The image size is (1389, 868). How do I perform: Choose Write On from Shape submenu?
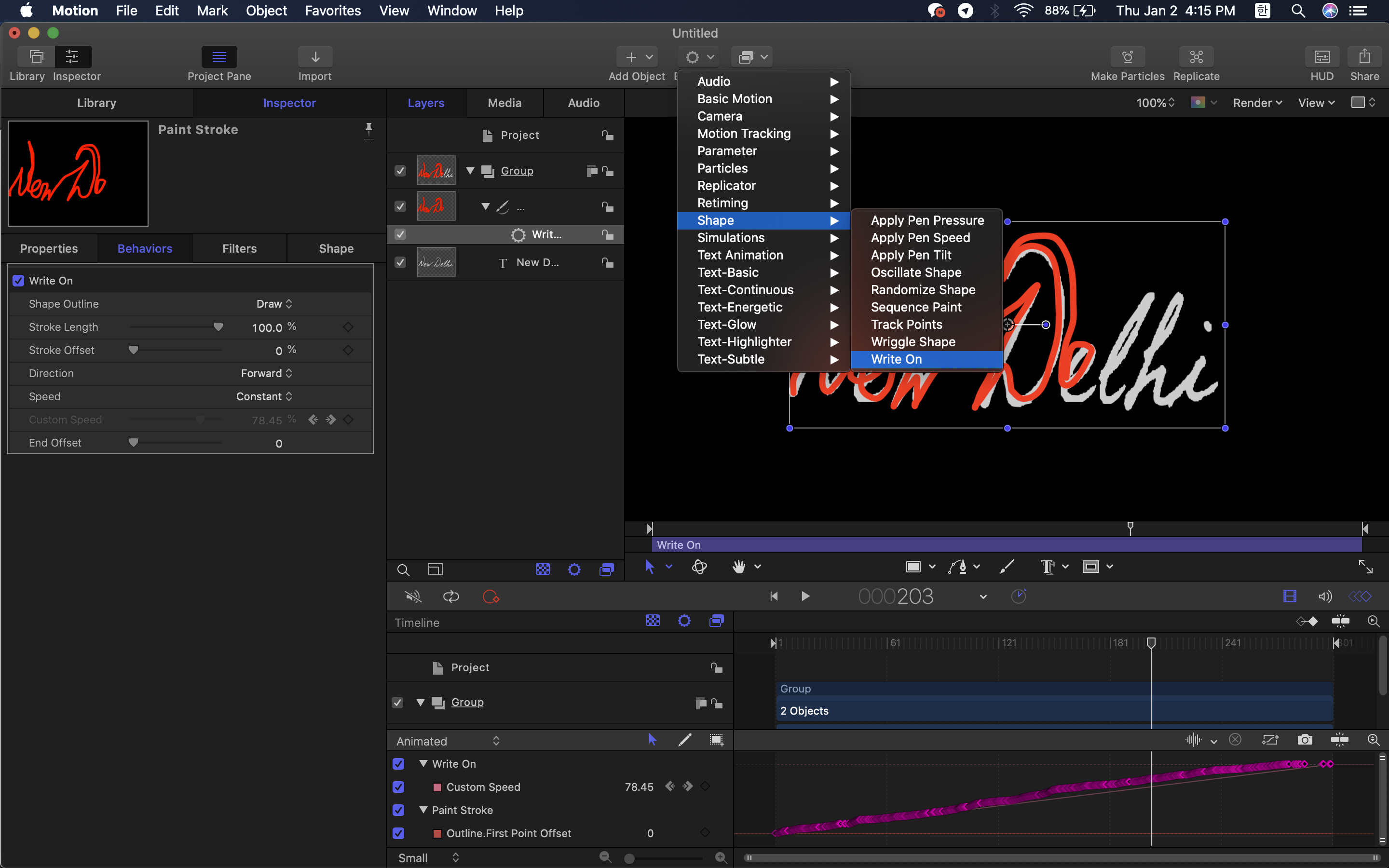point(896,359)
